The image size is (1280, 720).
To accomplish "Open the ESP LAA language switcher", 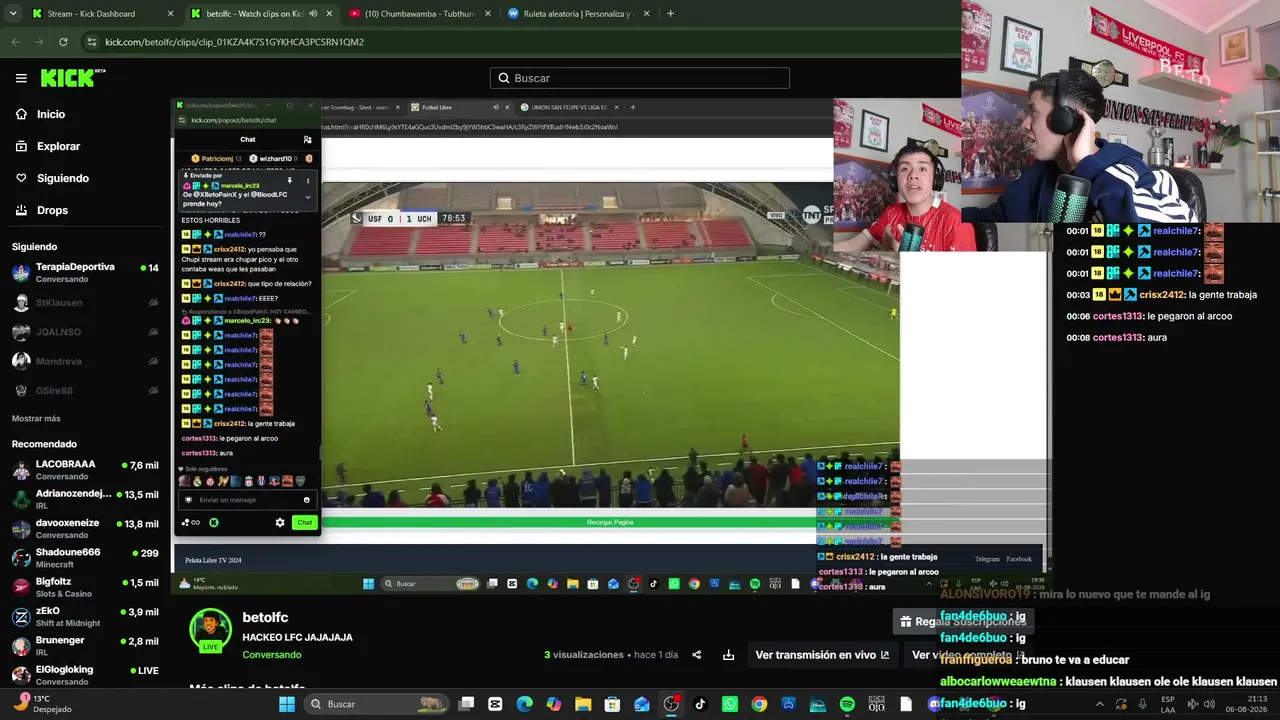I will click(1168, 704).
